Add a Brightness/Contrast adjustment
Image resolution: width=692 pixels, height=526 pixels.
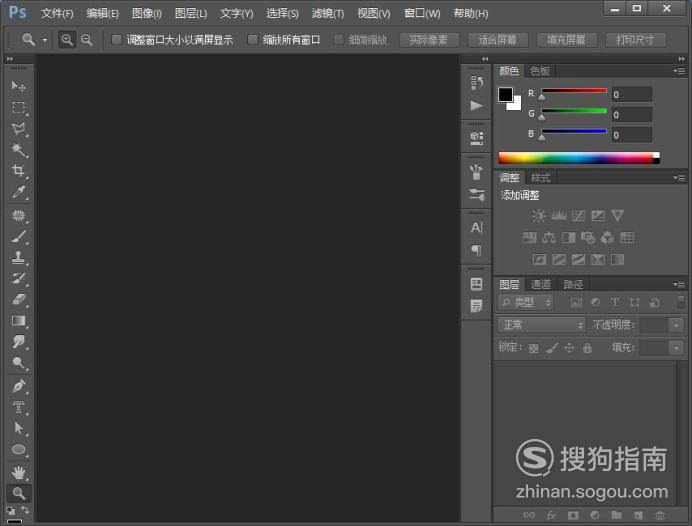[538, 215]
